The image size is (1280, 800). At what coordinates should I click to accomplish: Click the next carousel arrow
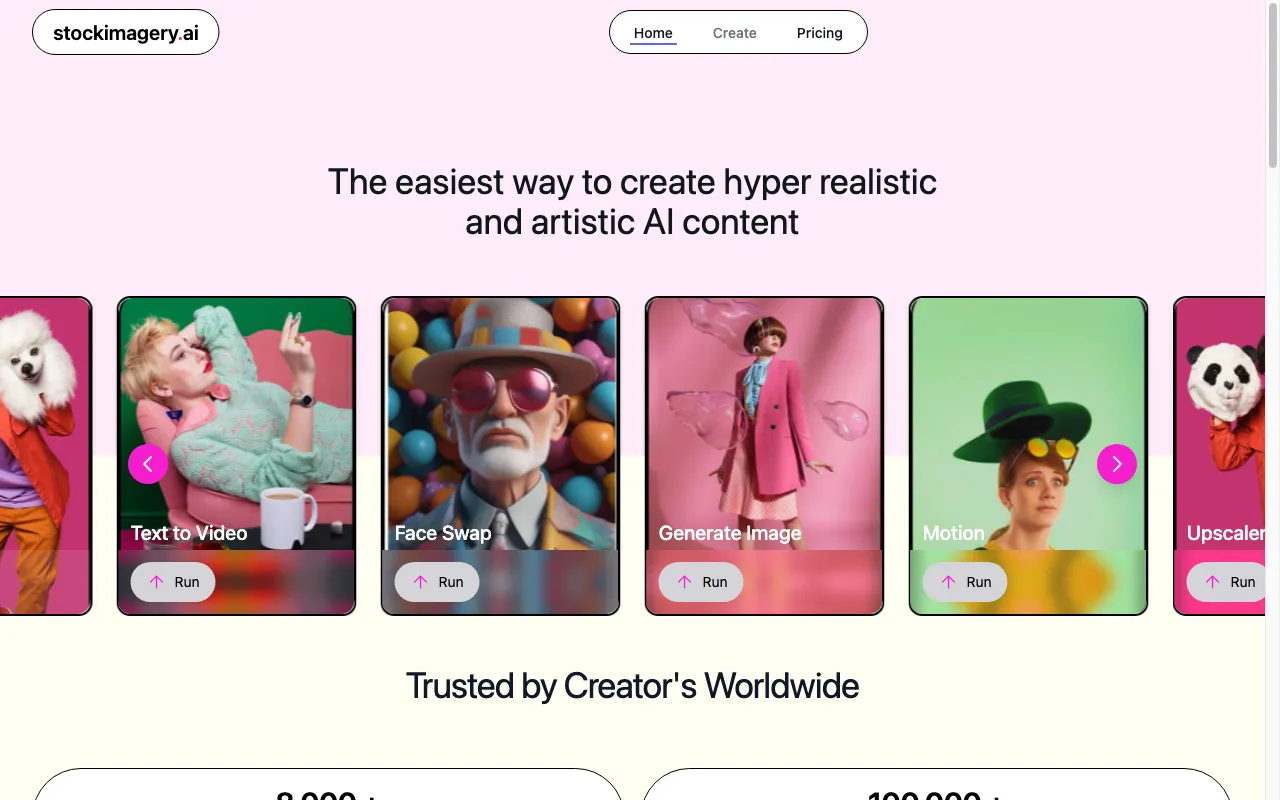tap(1117, 464)
